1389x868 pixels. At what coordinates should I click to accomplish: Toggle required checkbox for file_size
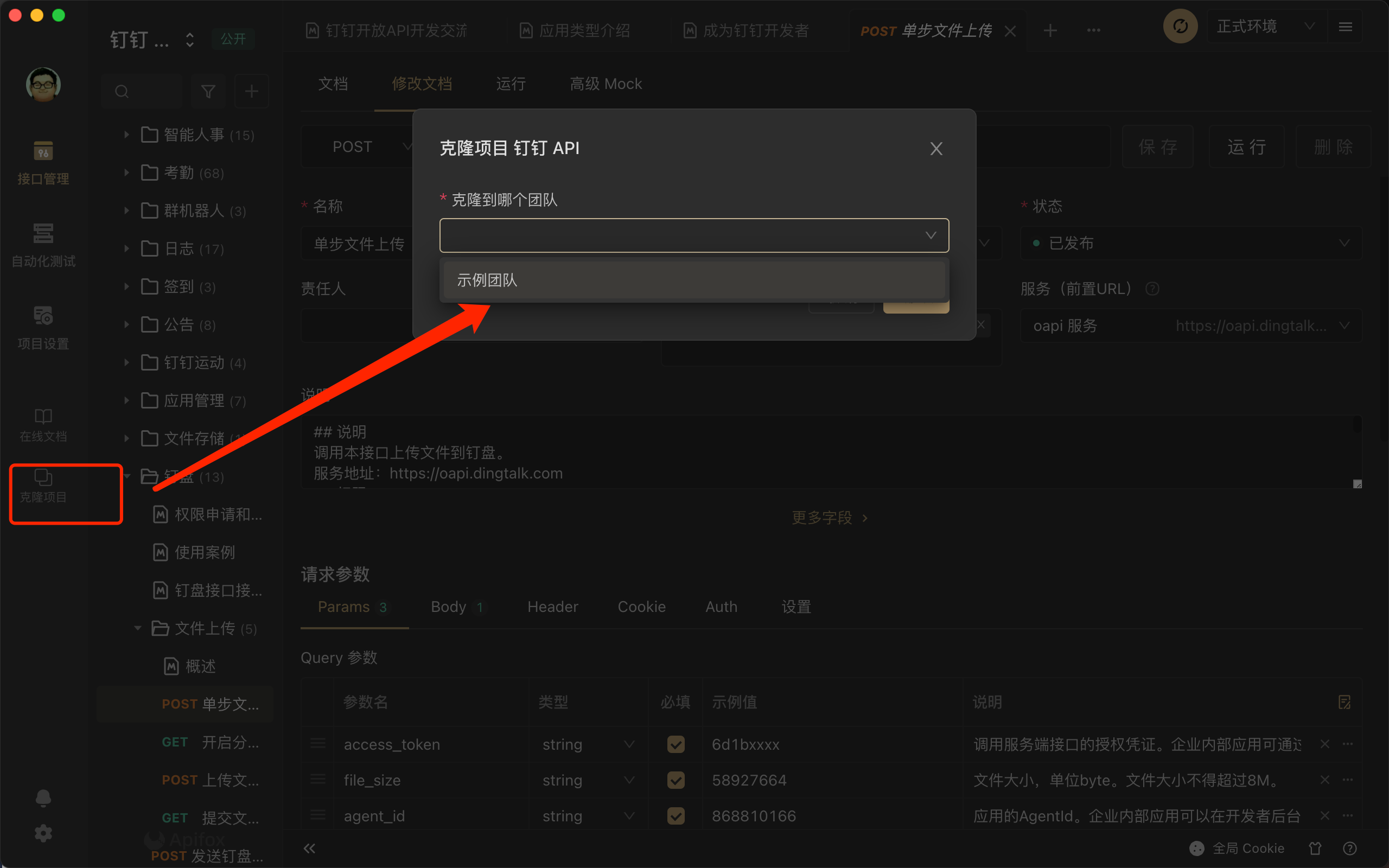[x=676, y=780]
